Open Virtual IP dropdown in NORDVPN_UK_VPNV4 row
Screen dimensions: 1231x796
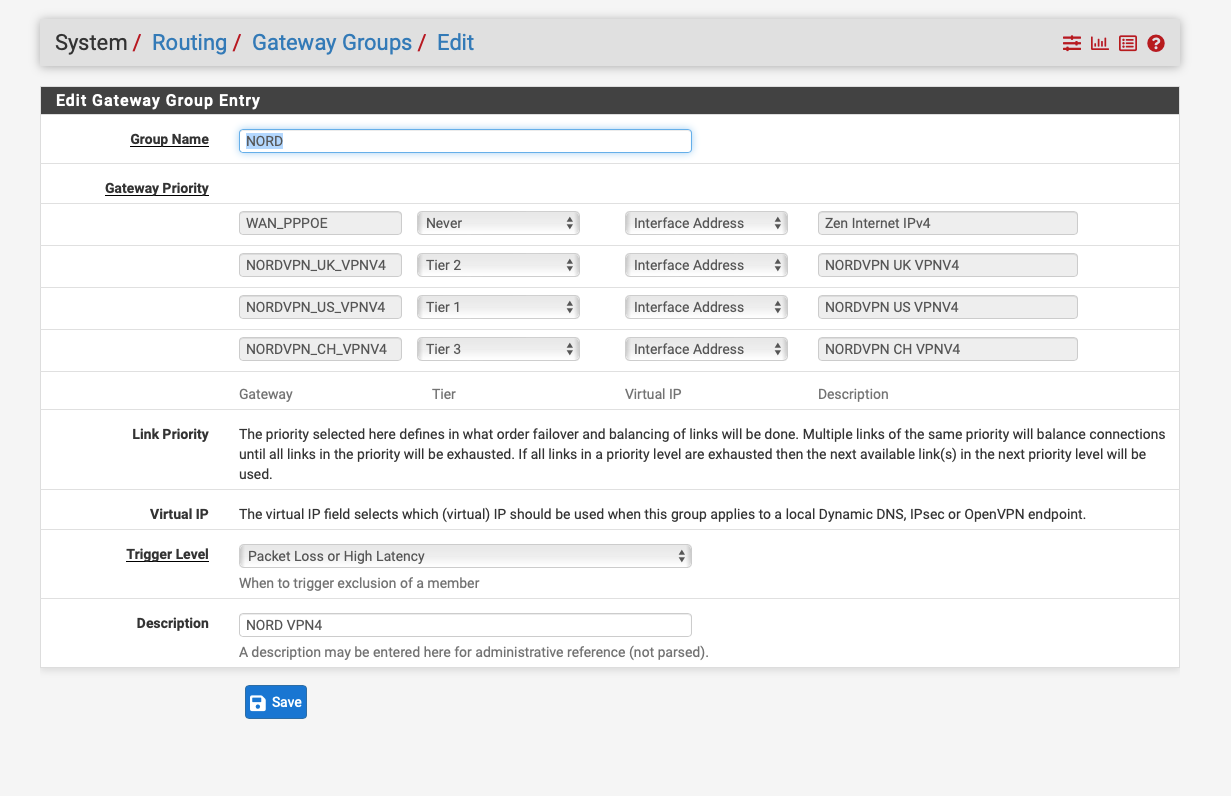(x=706, y=265)
